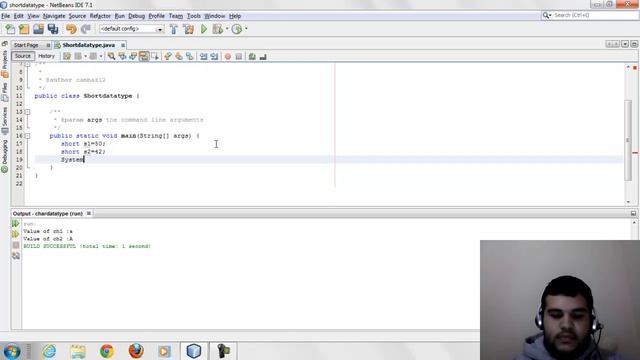Click the editor vertical scrollbar thumb
The width and height of the screenshot is (640, 360).
[x=628, y=140]
